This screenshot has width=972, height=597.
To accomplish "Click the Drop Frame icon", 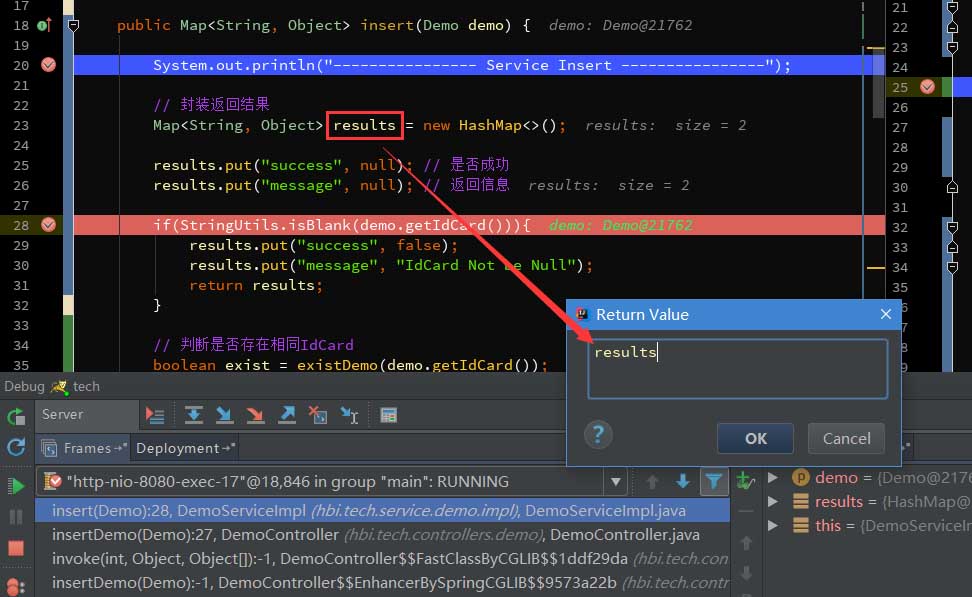I will pos(318,415).
